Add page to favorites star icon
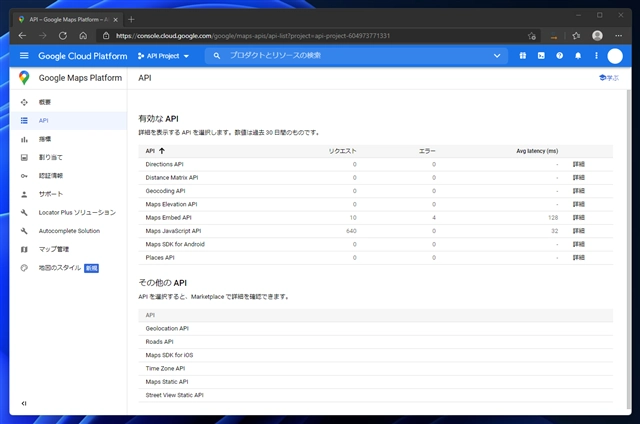This screenshot has width=640, height=424. click(x=531, y=36)
